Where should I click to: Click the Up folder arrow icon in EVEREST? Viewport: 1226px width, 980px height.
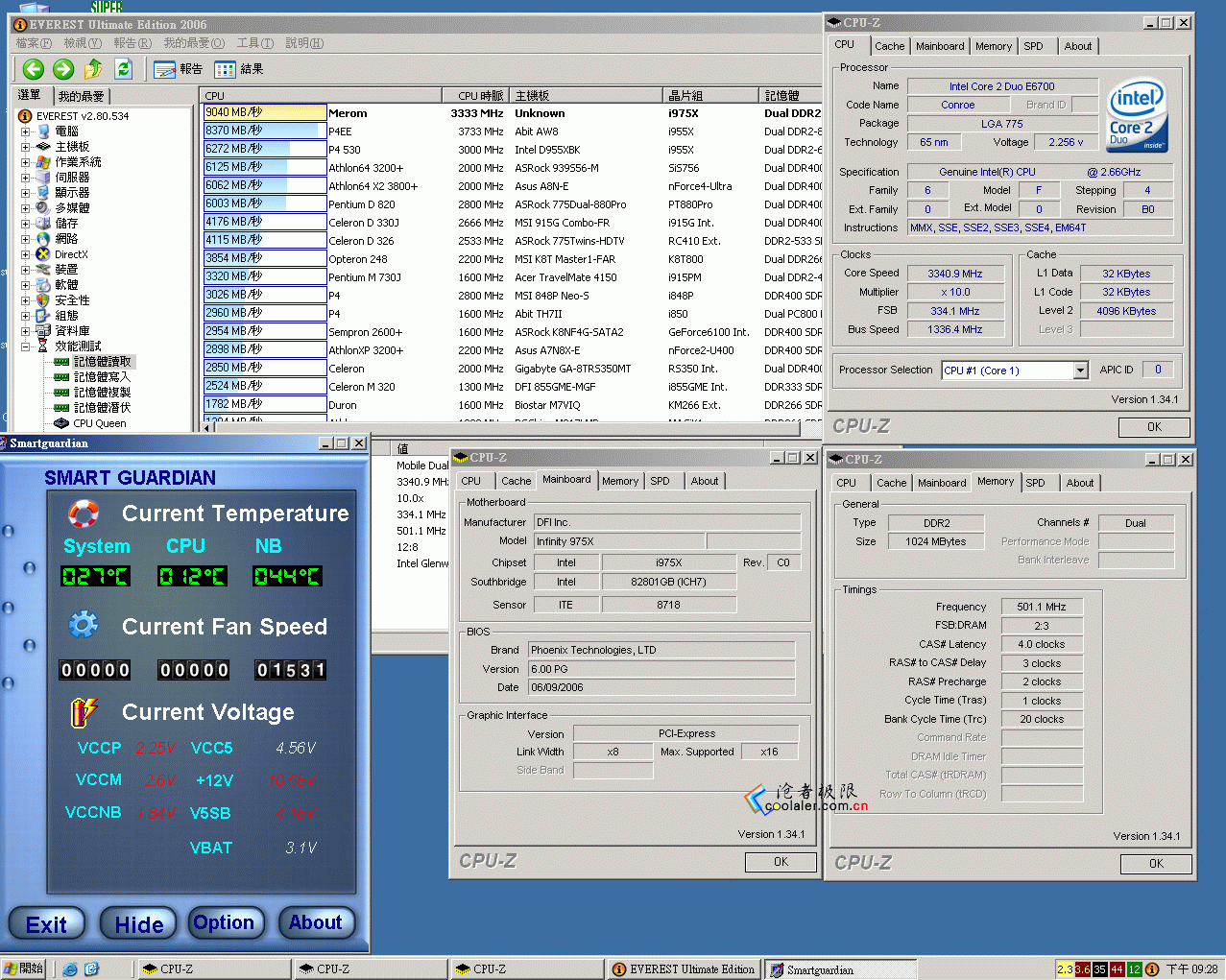pyautogui.click(x=93, y=69)
